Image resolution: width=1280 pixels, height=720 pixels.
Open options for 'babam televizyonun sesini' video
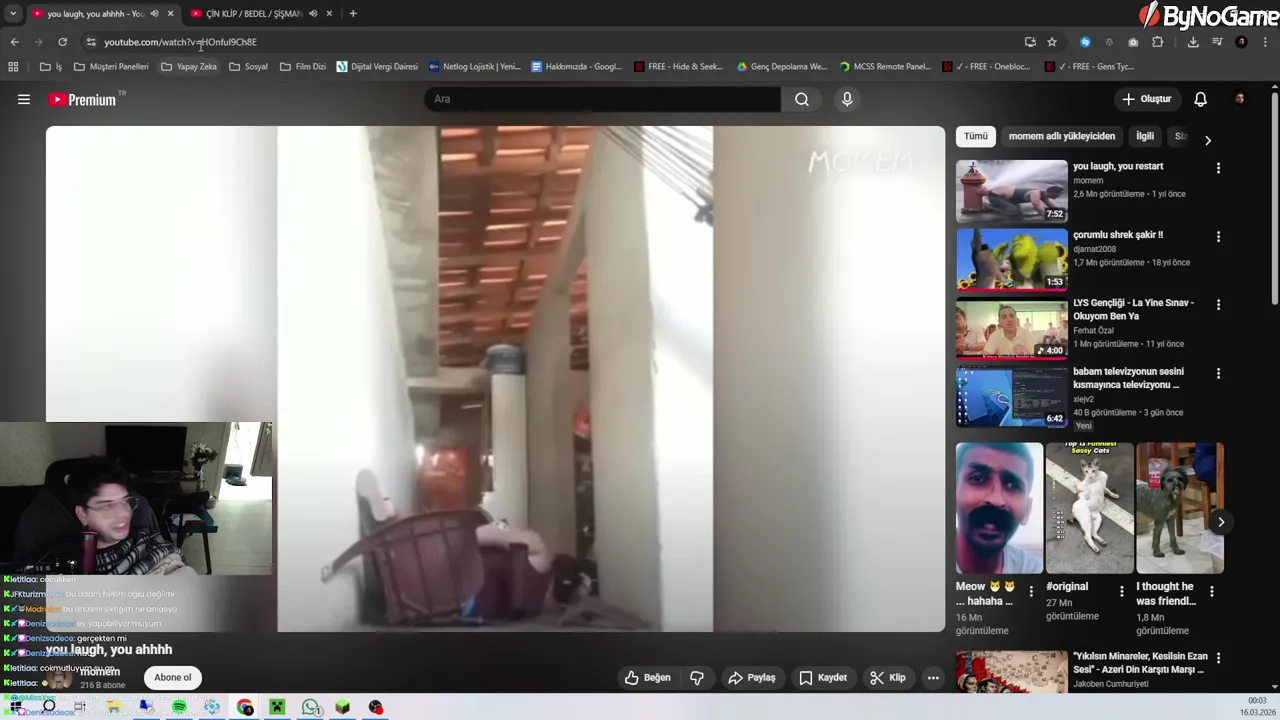[1218, 373]
